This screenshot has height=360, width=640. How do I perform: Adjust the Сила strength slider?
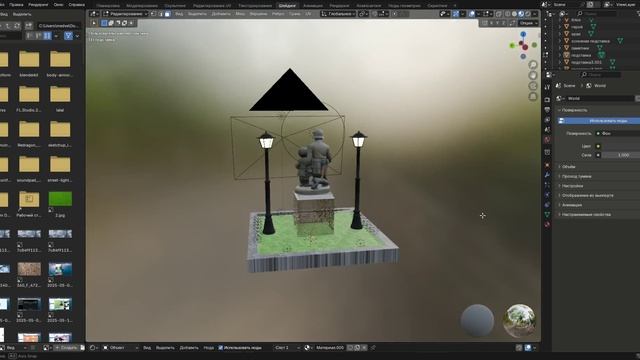[x=621, y=155]
